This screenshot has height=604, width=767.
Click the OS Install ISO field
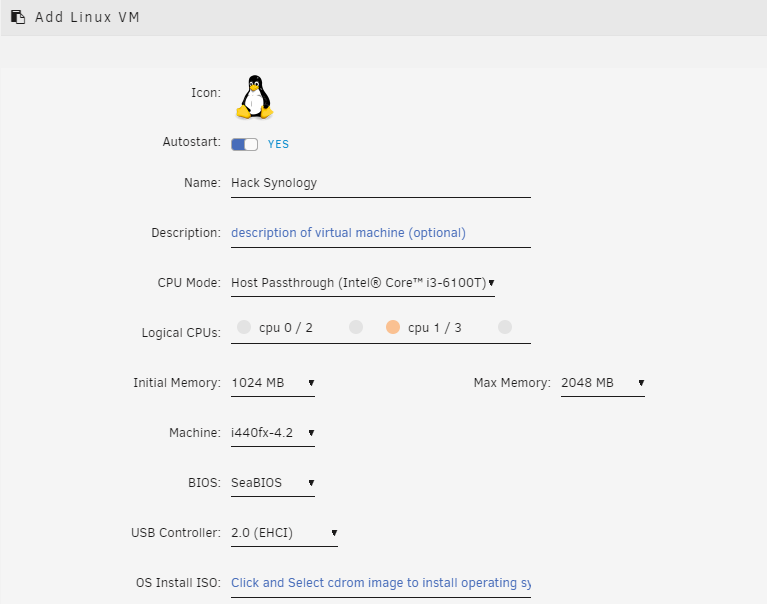(x=380, y=583)
